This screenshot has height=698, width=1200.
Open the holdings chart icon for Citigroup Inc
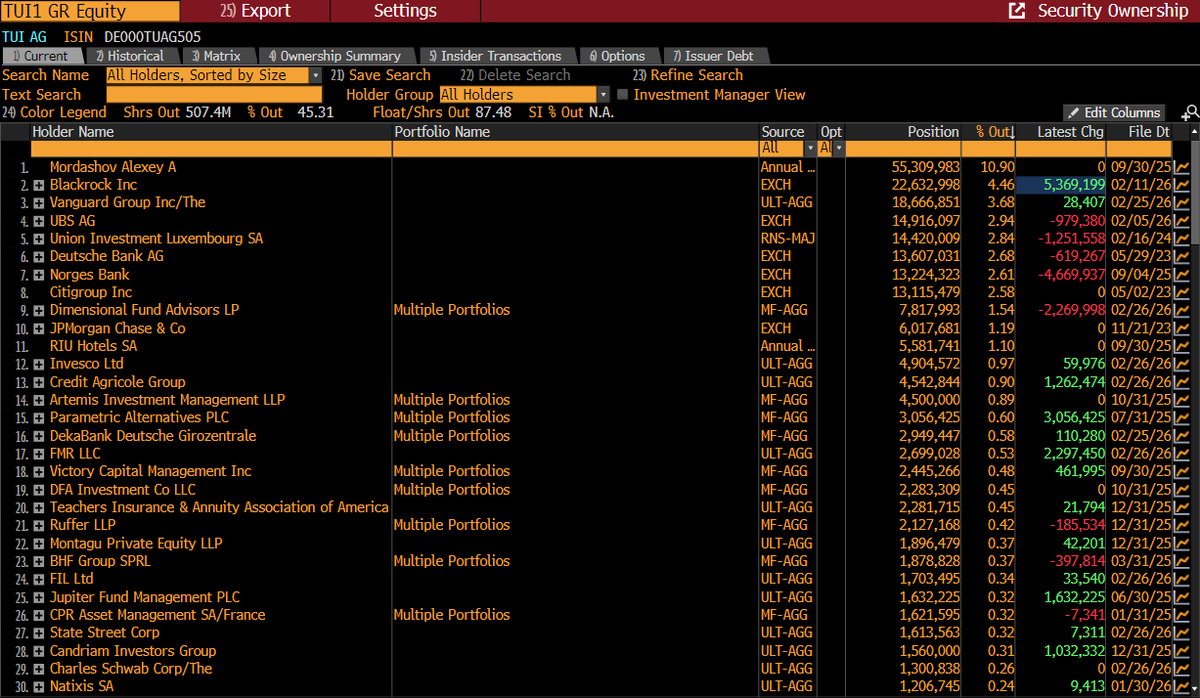point(1182,293)
